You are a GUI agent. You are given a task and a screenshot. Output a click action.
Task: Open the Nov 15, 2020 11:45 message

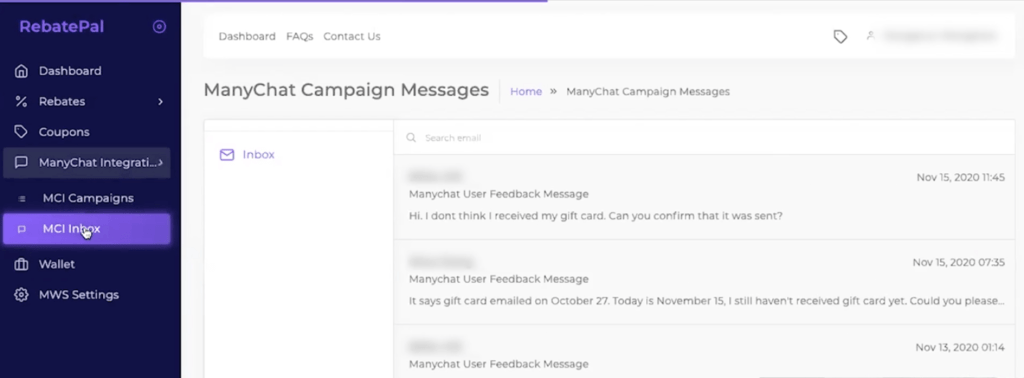704,197
